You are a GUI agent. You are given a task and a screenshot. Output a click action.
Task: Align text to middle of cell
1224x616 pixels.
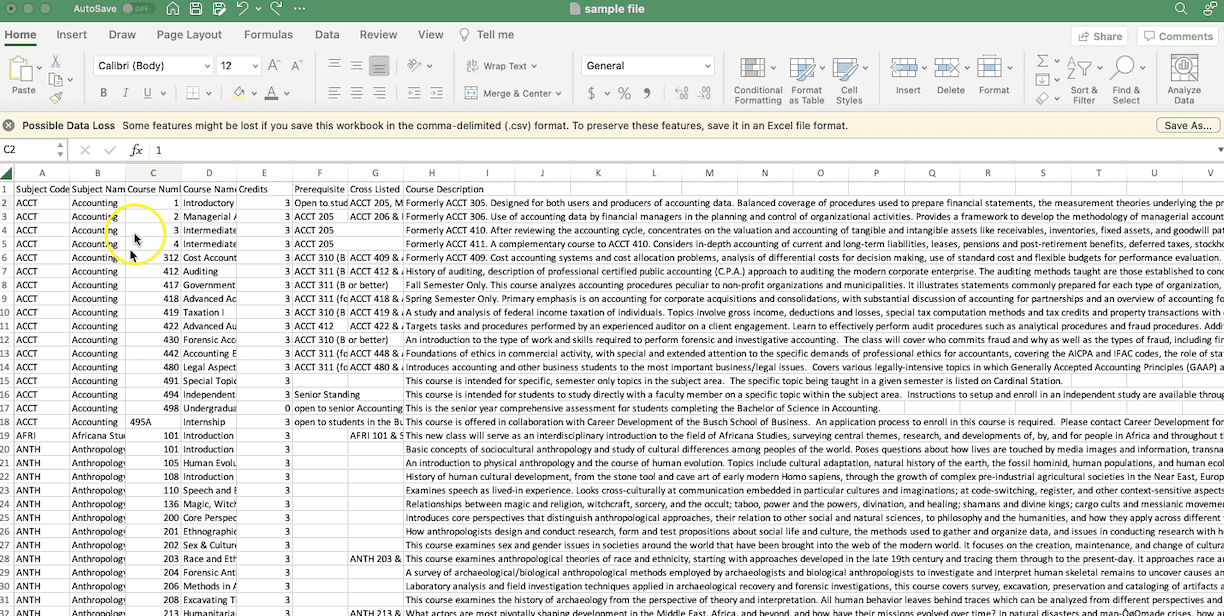357,66
